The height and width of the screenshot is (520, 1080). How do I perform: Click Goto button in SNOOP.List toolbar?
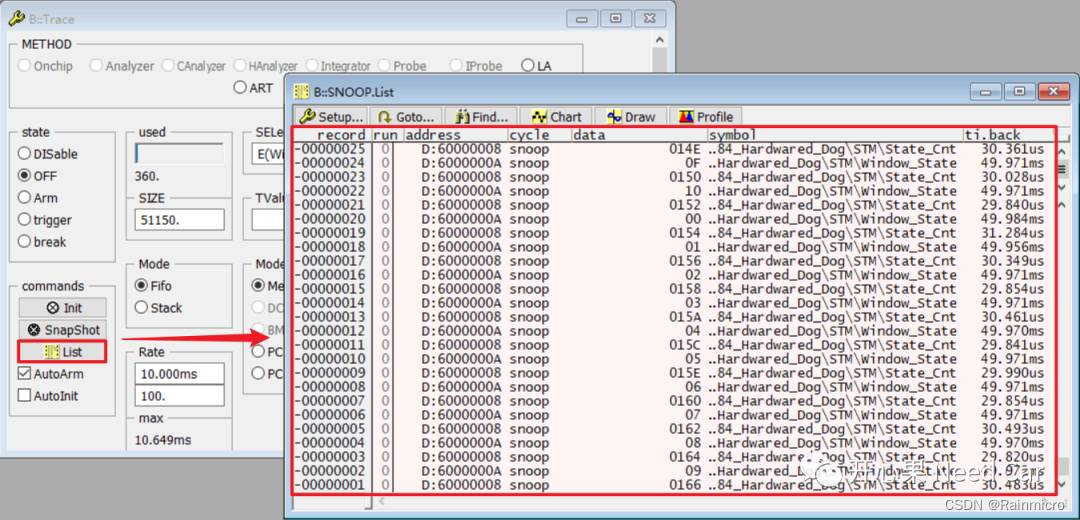[406, 116]
